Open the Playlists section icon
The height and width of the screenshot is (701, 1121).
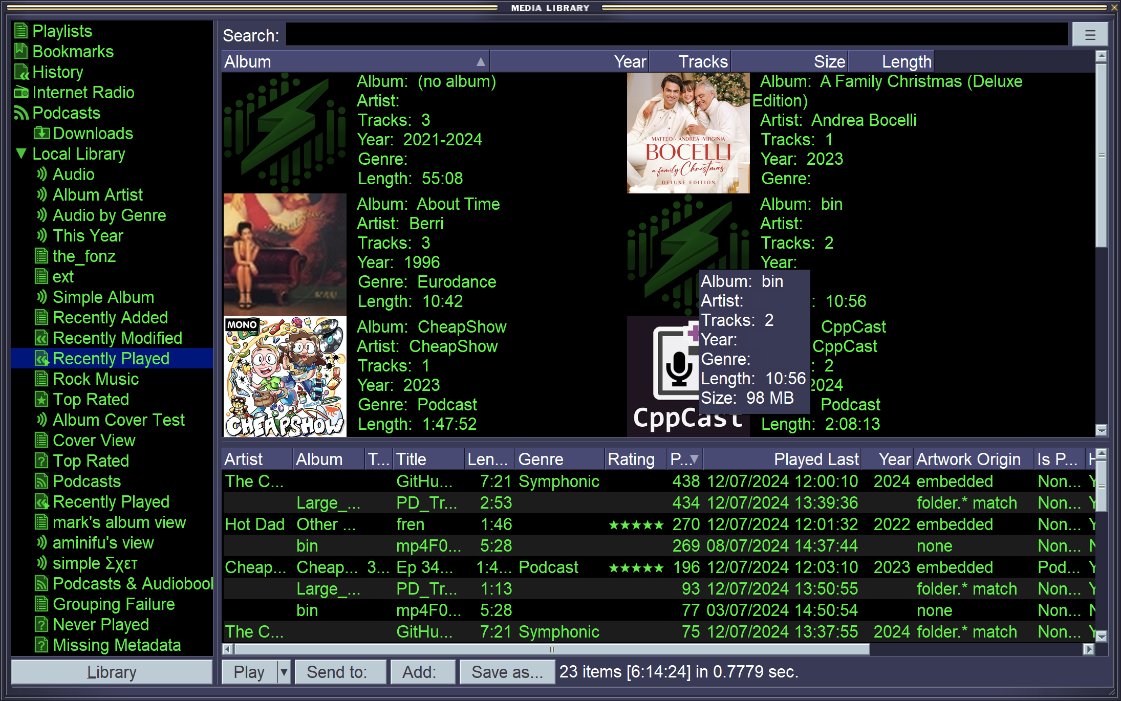[x=22, y=30]
